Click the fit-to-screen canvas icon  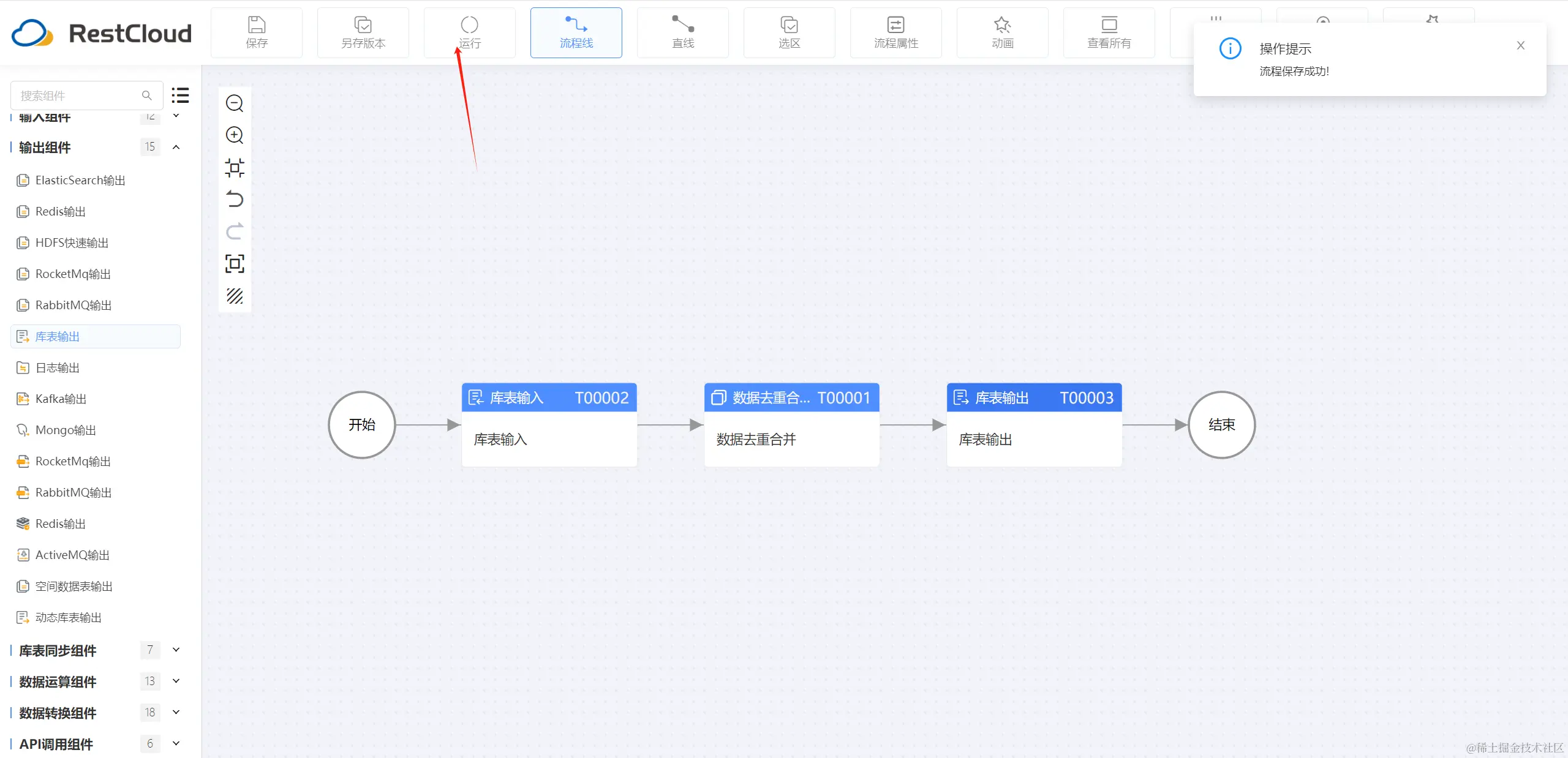[x=235, y=263]
